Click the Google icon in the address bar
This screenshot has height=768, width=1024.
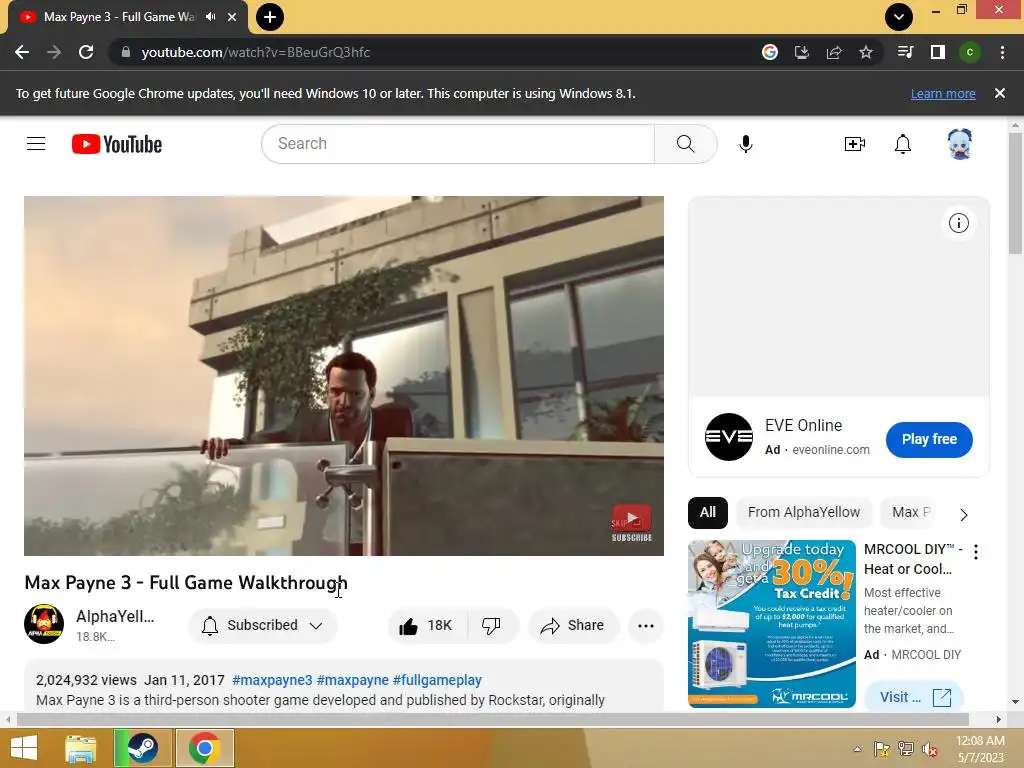[x=770, y=52]
